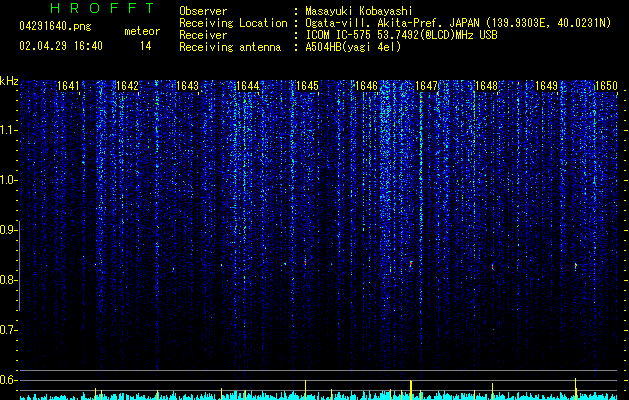Click the 1647 time marker
629x400 pixels.
pos(426,86)
